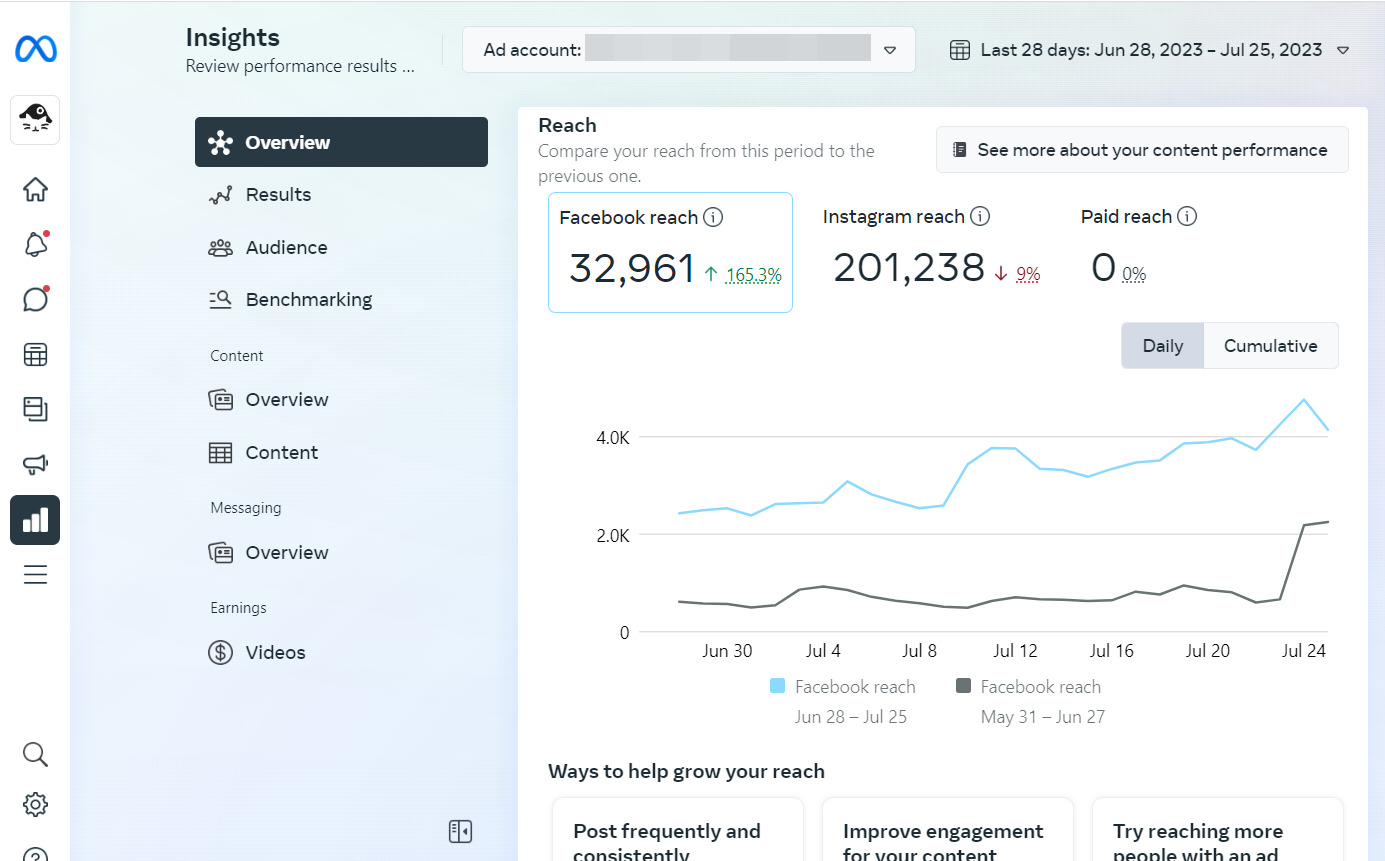Screen dimensions: 1385x861
Task: Switch chart to Cumulative view
Action: click(1271, 346)
